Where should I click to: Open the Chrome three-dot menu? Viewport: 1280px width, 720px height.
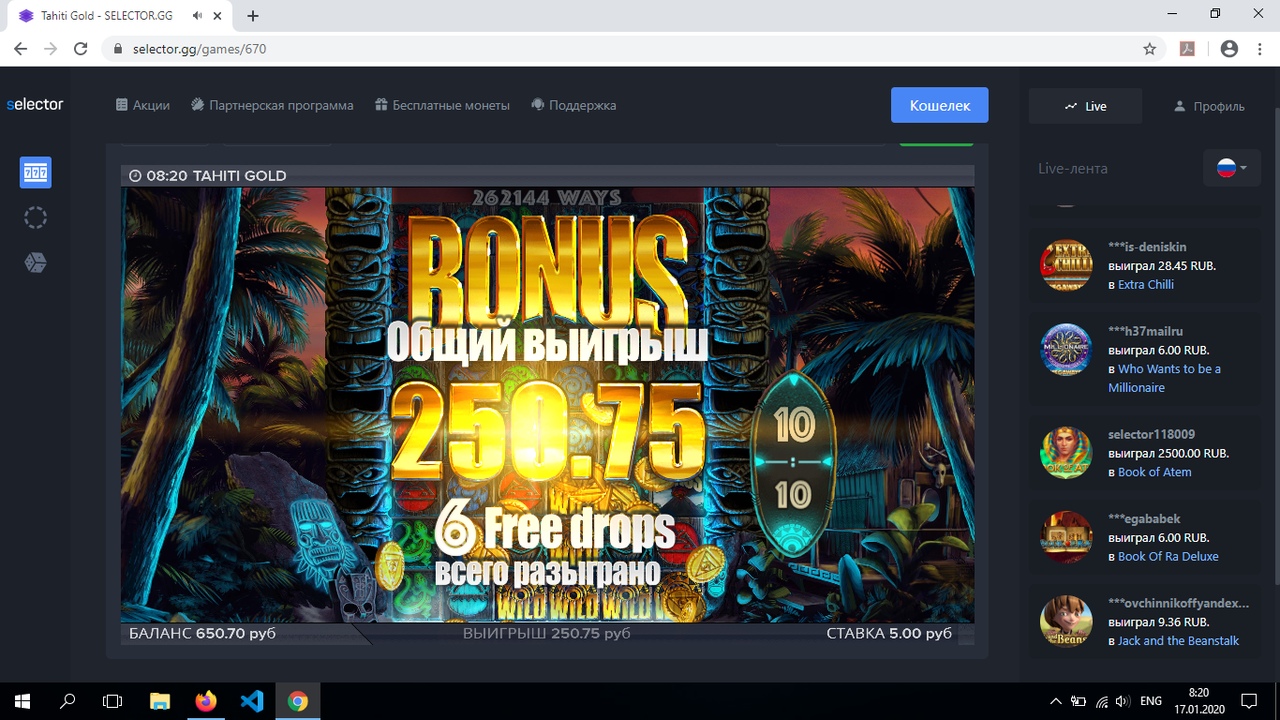1260,49
